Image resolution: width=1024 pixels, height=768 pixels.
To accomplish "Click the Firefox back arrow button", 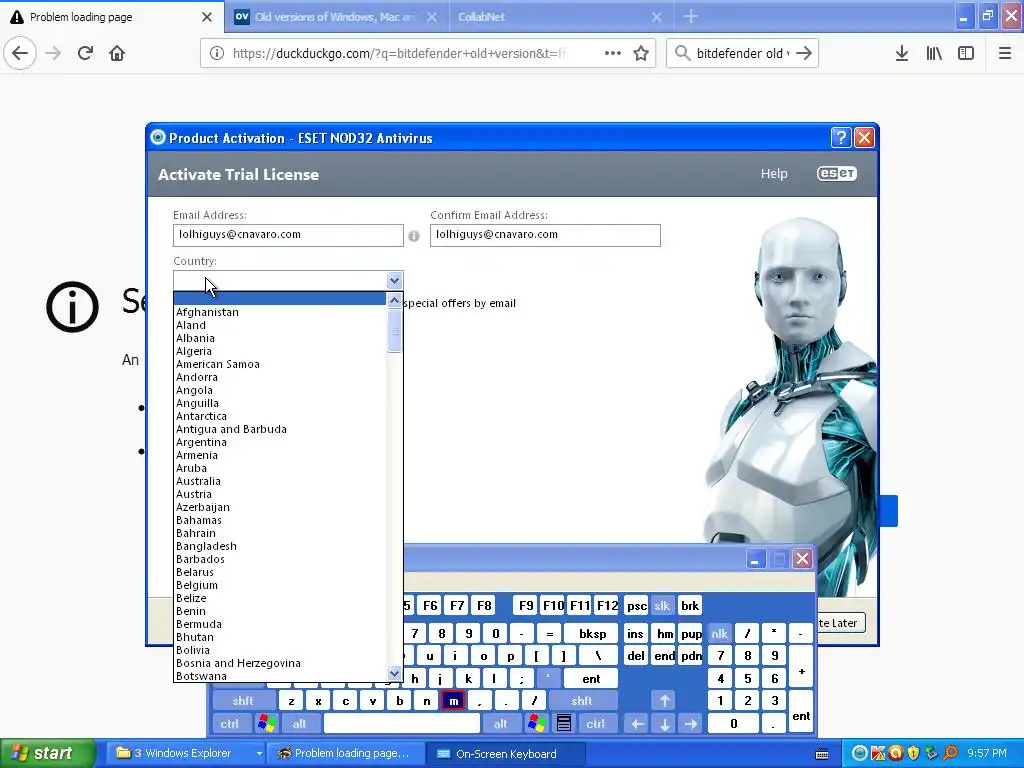I will (x=20, y=53).
